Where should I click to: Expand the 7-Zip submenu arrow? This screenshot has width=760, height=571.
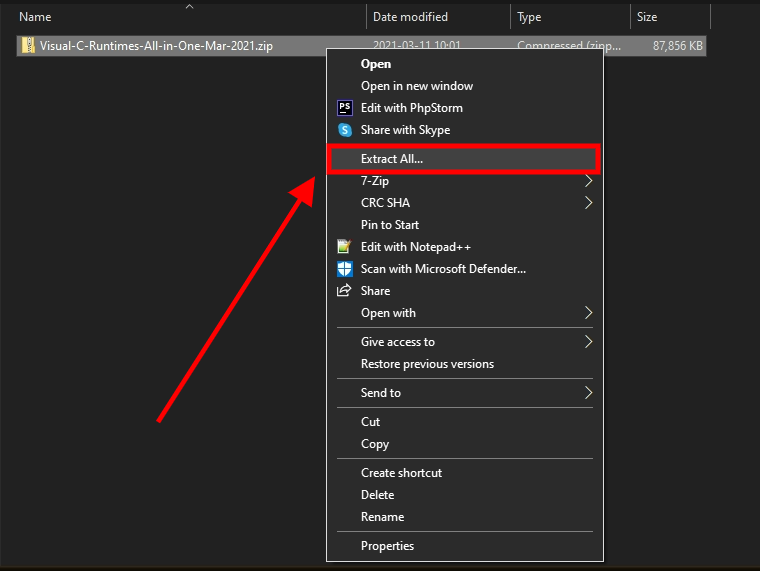(589, 181)
